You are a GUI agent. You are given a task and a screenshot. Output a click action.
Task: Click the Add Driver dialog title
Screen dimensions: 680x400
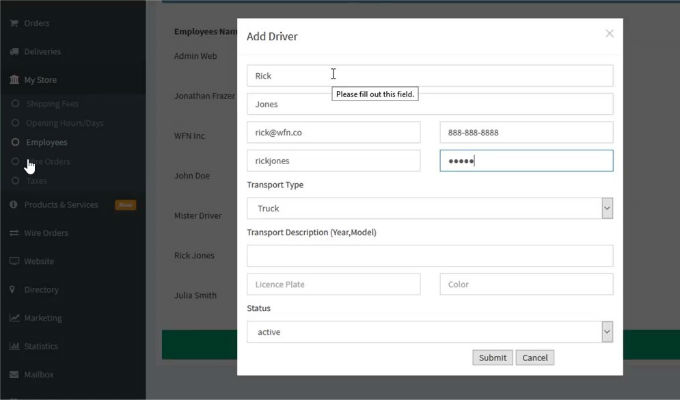click(272, 36)
